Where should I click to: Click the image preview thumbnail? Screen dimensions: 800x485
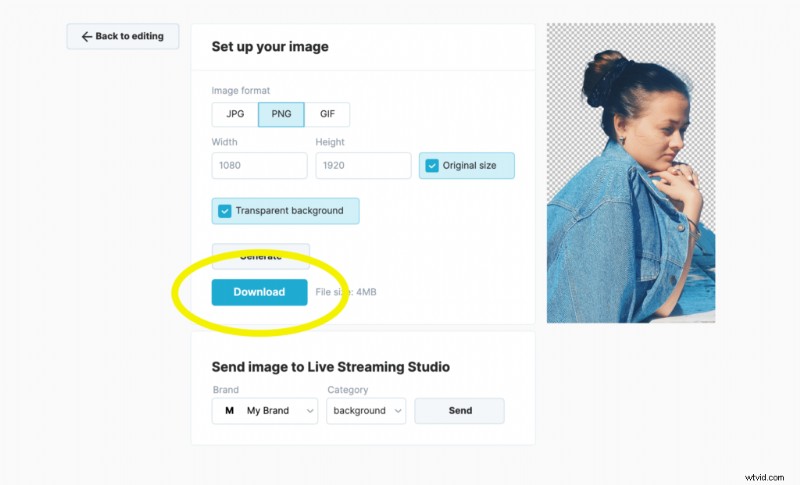point(631,173)
